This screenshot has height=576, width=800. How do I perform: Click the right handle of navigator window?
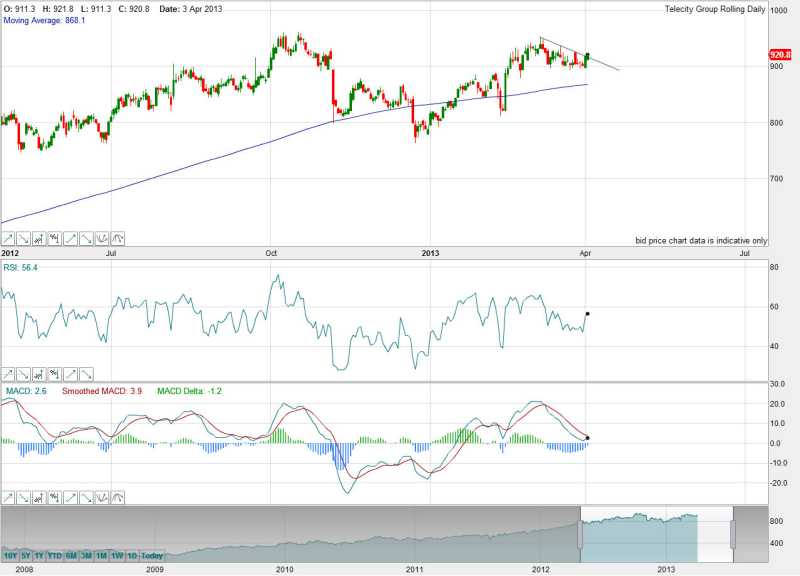pyautogui.click(x=733, y=535)
